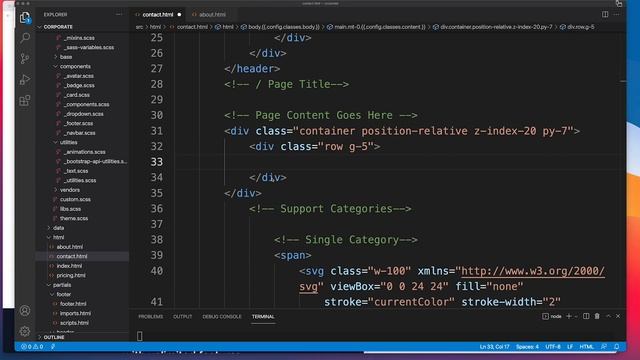Open _badge.scss file
The image size is (640, 360).
(x=79, y=85)
